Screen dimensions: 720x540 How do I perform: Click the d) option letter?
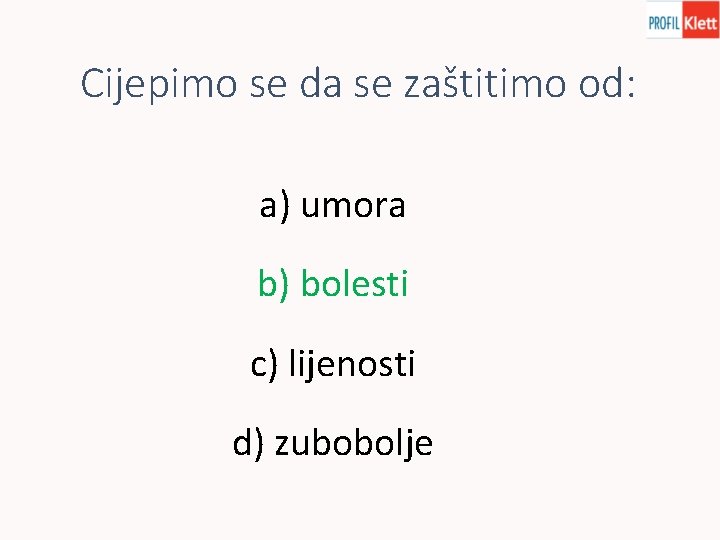(248, 444)
